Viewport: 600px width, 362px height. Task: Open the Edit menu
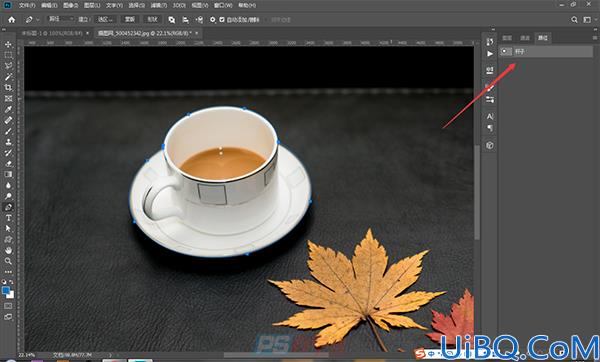49,5
